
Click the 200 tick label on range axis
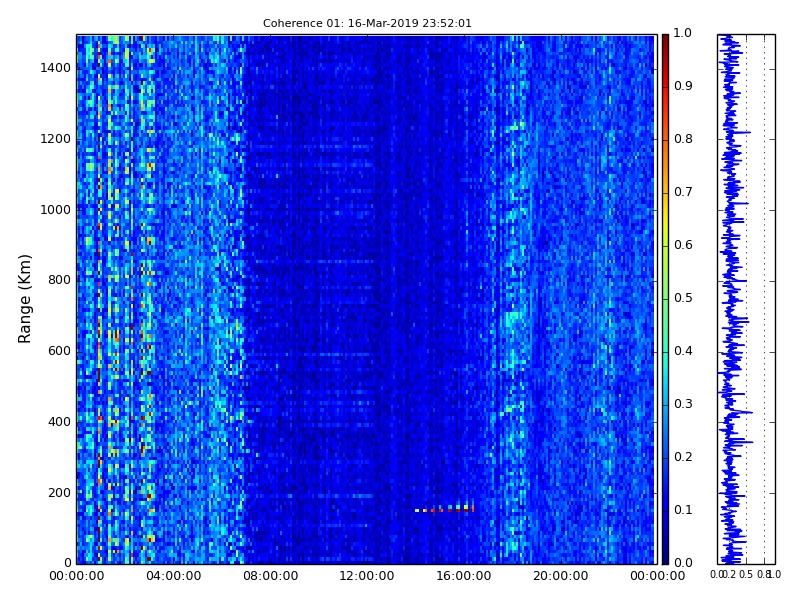click(x=59, y=493)
